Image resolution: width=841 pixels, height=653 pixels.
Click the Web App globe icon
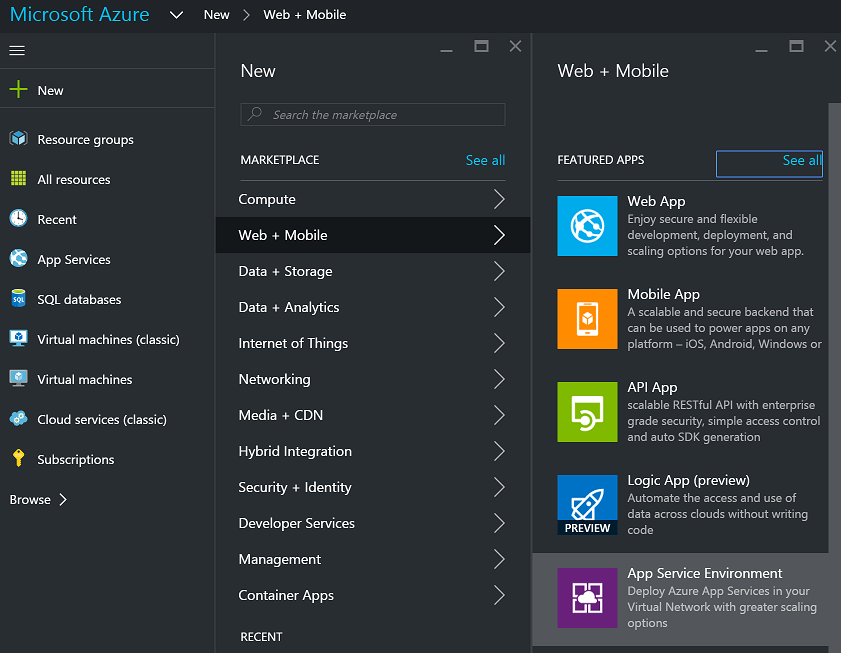[x=587, y=225]
